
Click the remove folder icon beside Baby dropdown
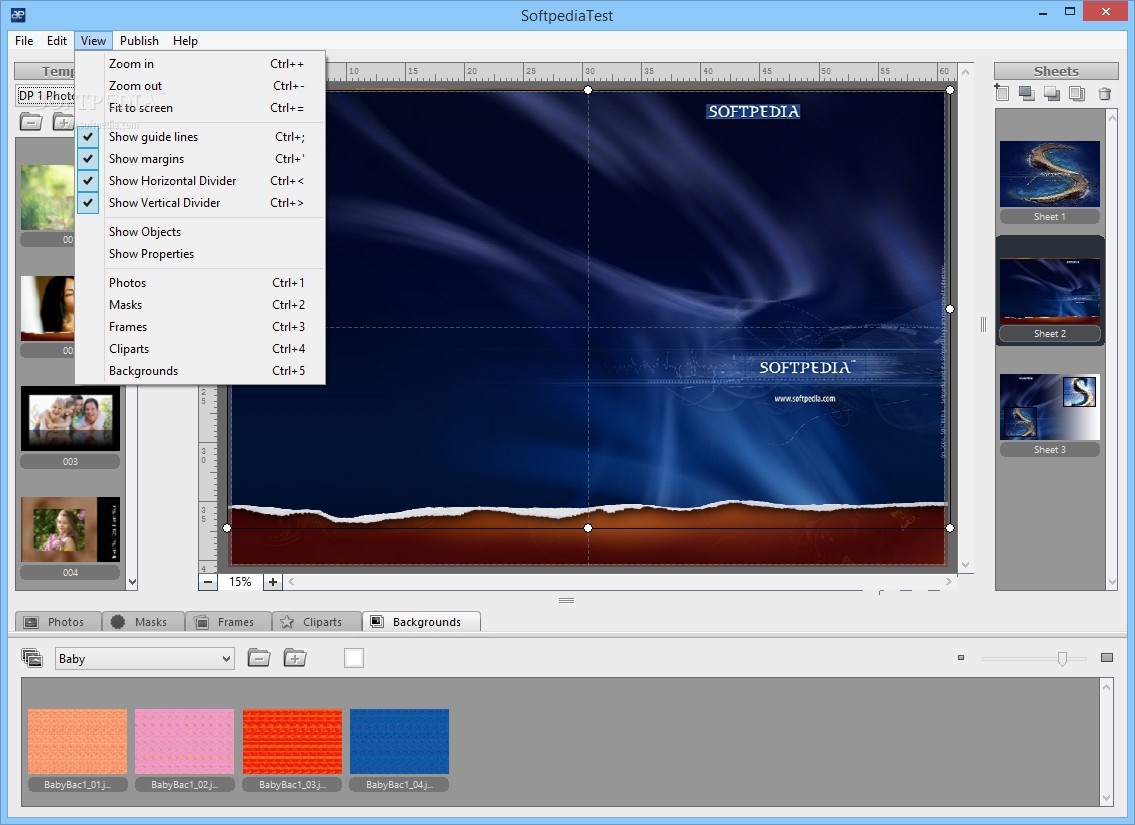pyautogui.click(x=258, y=658)
